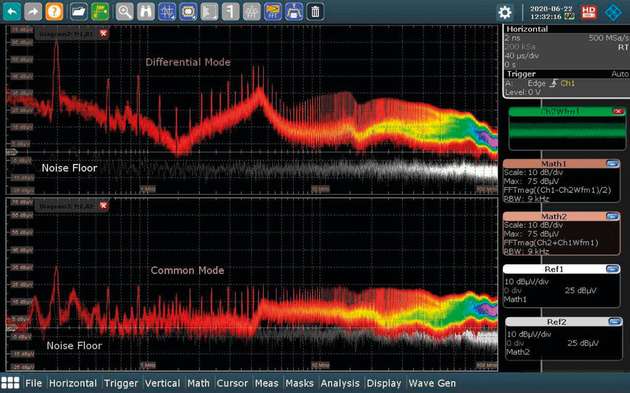Open the application grid launcher icon

[10, 383]
